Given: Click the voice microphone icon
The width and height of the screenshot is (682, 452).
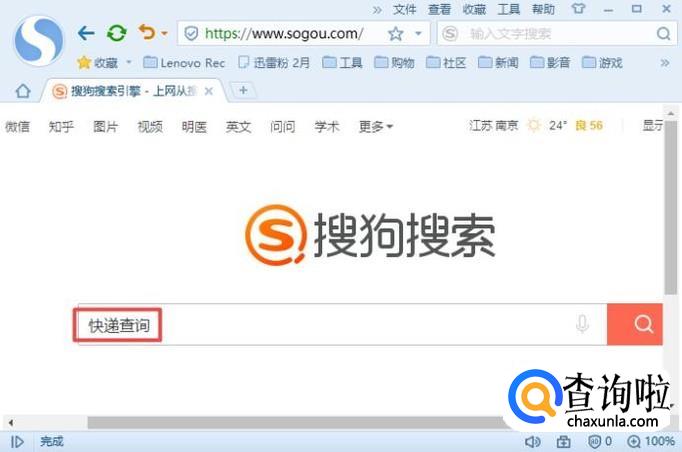Looking at the screenshot, I should (x=582, y=324).
